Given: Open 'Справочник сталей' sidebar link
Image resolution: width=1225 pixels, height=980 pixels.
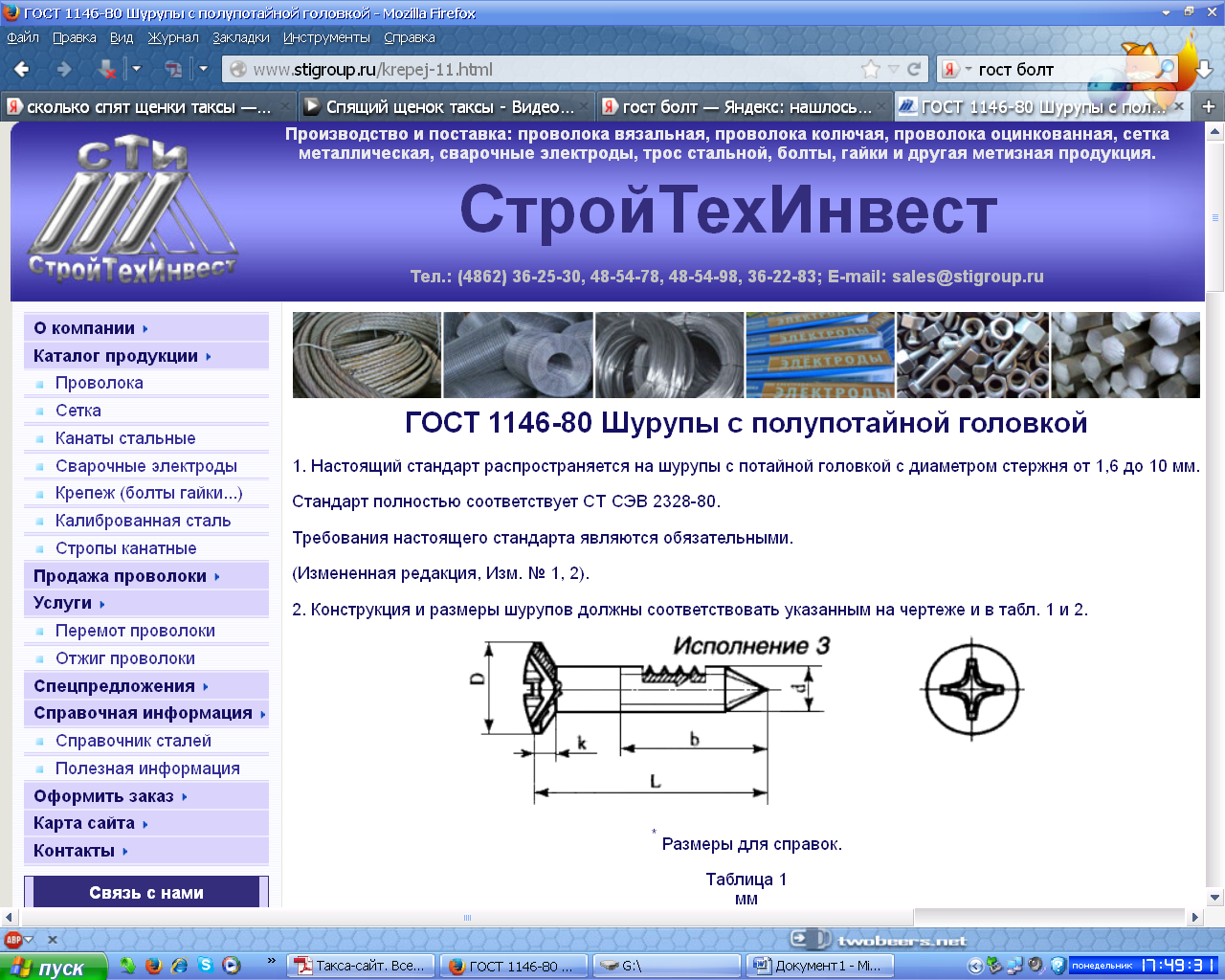Looking at the screenshot, I should coord(134,741).
